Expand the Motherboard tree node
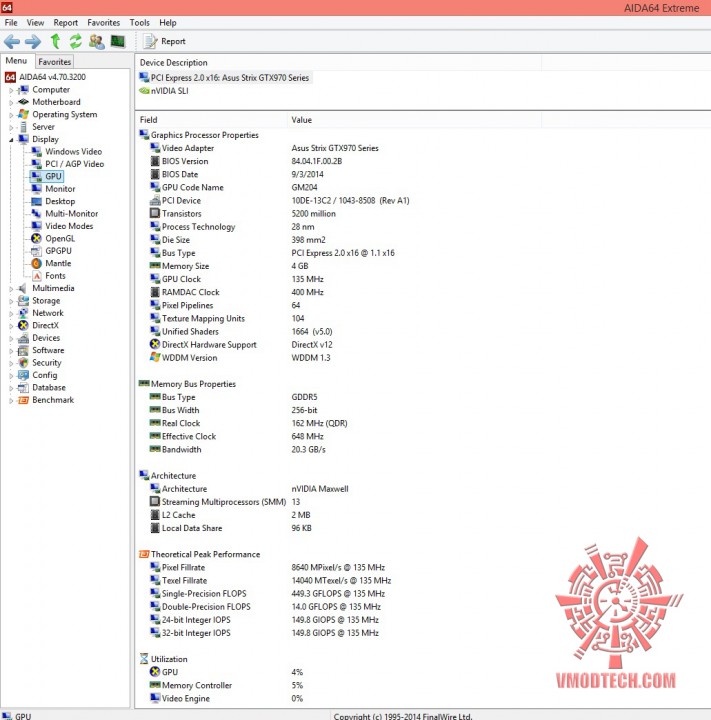The width and height of the screenshot is (711, 720). pyautogui.click(x=11, y=103)
